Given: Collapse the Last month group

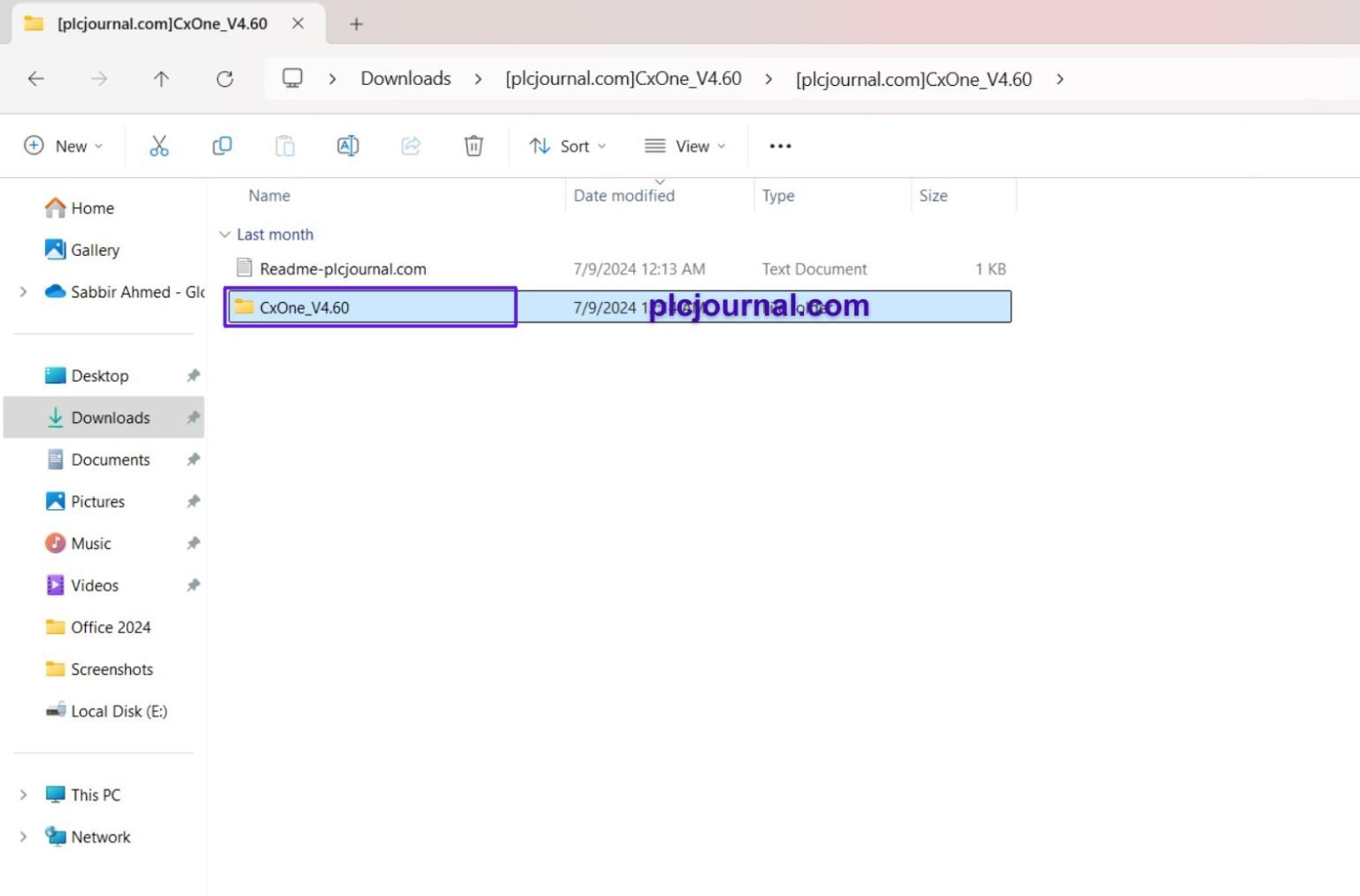Looking at the screenshot, I should (x=225, y=234).
